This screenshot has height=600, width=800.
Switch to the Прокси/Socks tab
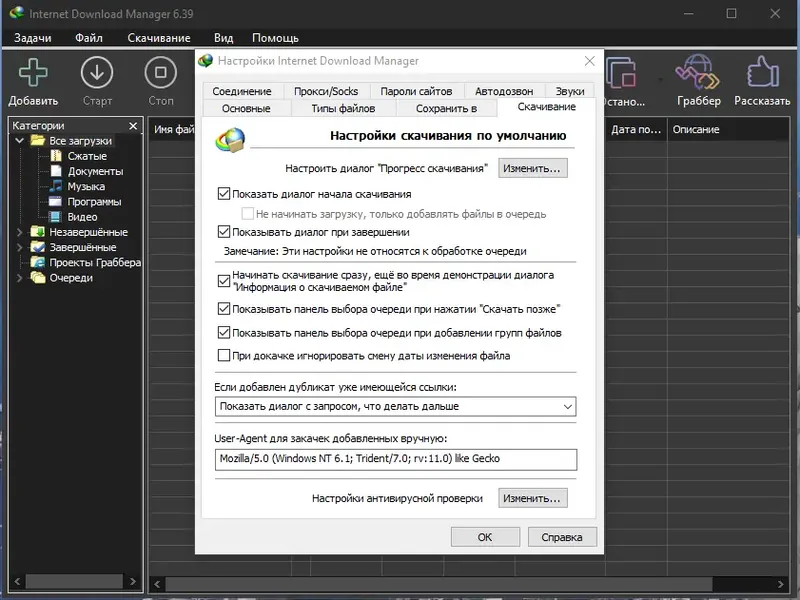[x=326, y=91]
